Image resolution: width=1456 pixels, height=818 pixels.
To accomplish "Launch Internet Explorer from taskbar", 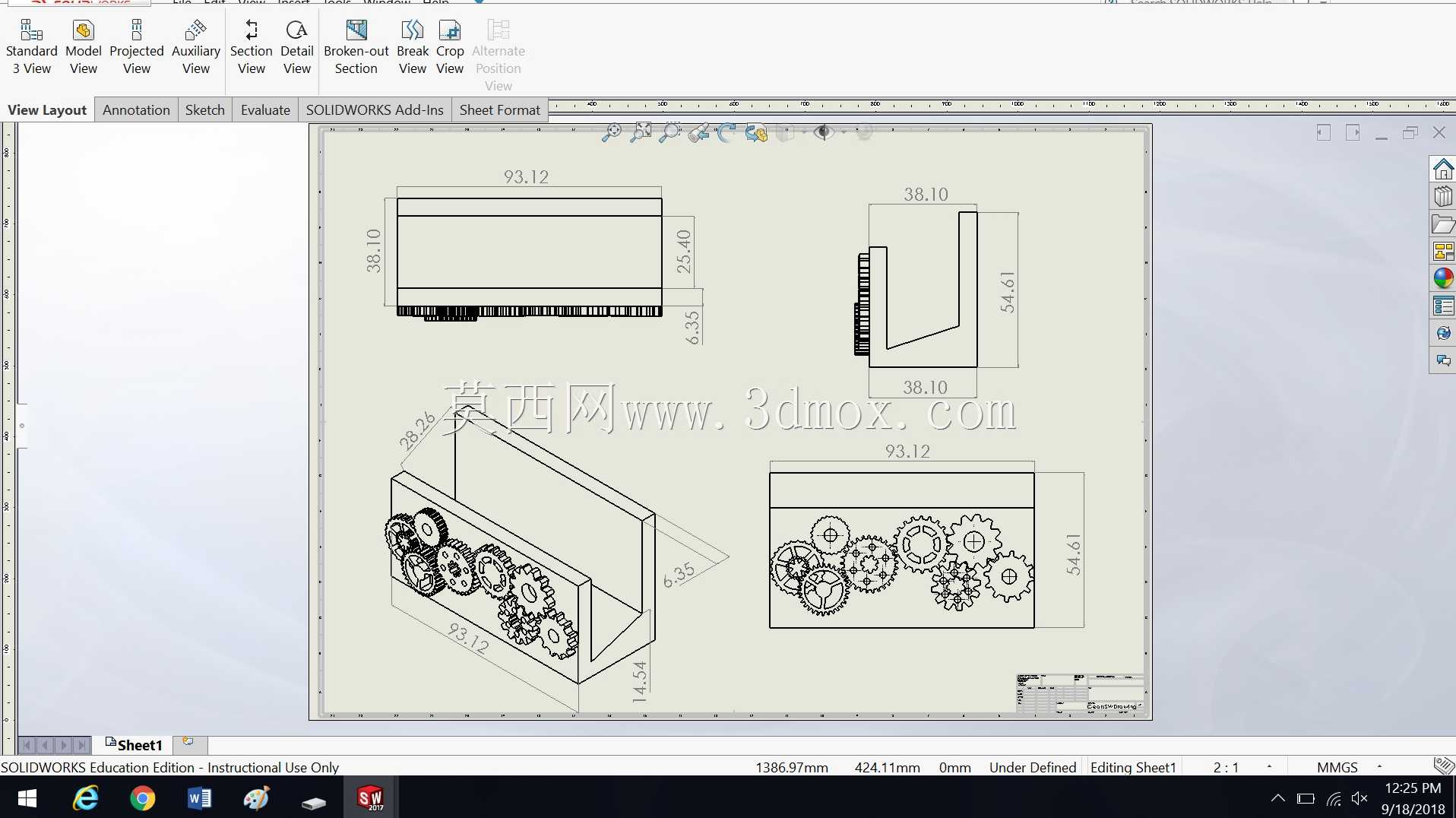I will [x=85, y=798].
